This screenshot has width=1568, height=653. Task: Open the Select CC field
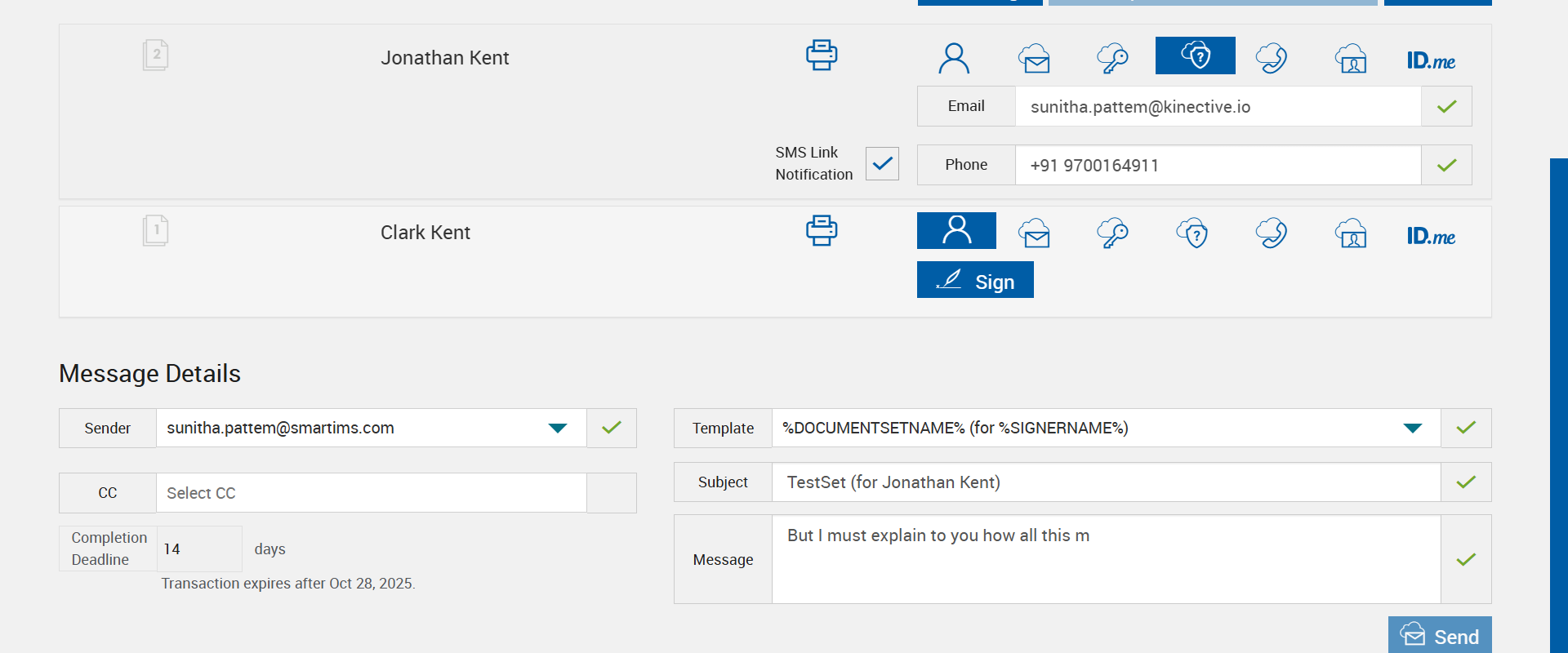372,493
